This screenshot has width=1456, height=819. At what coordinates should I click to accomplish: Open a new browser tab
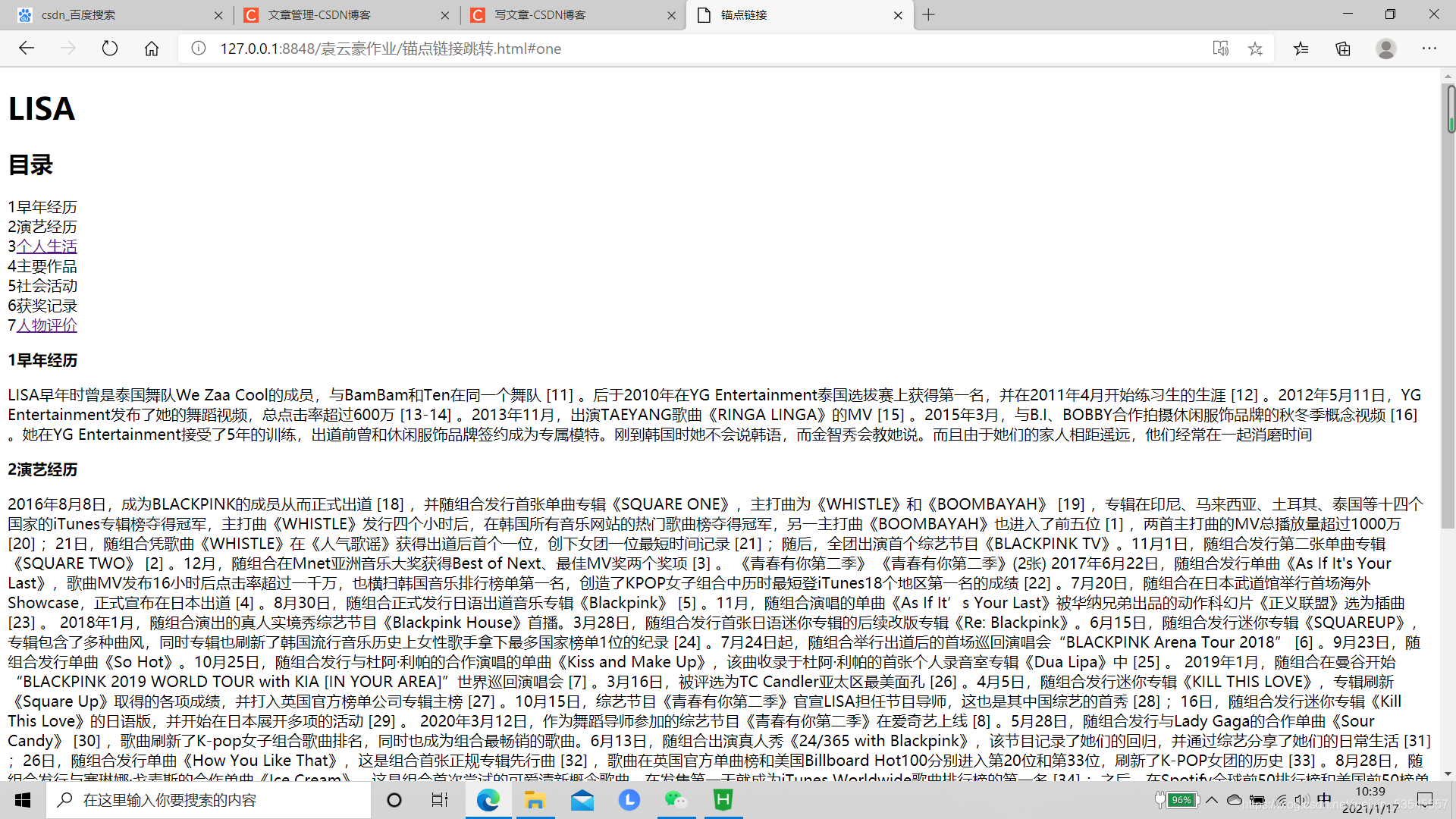coord(928,15)
